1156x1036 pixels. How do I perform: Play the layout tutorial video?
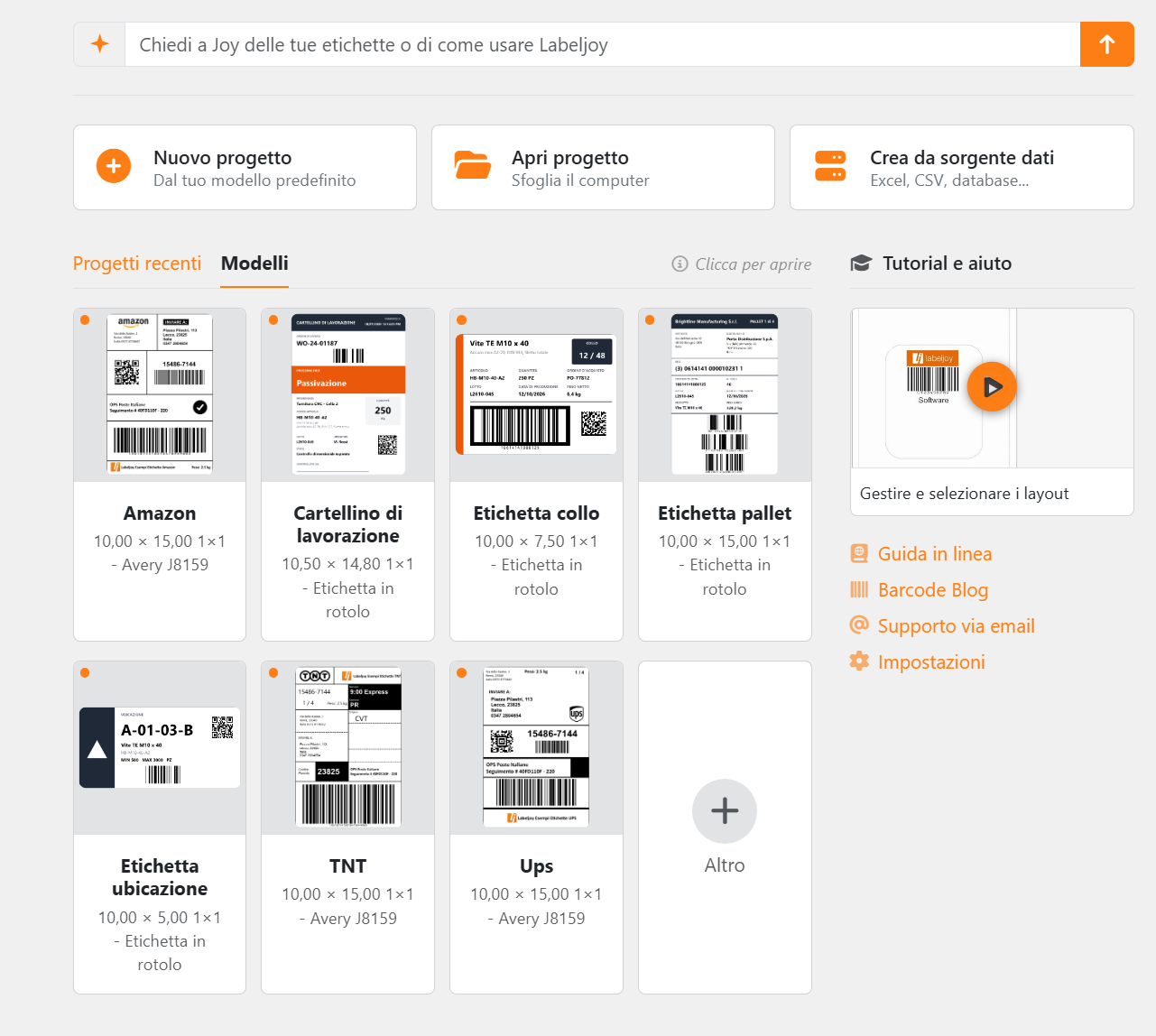pos(992,387)
